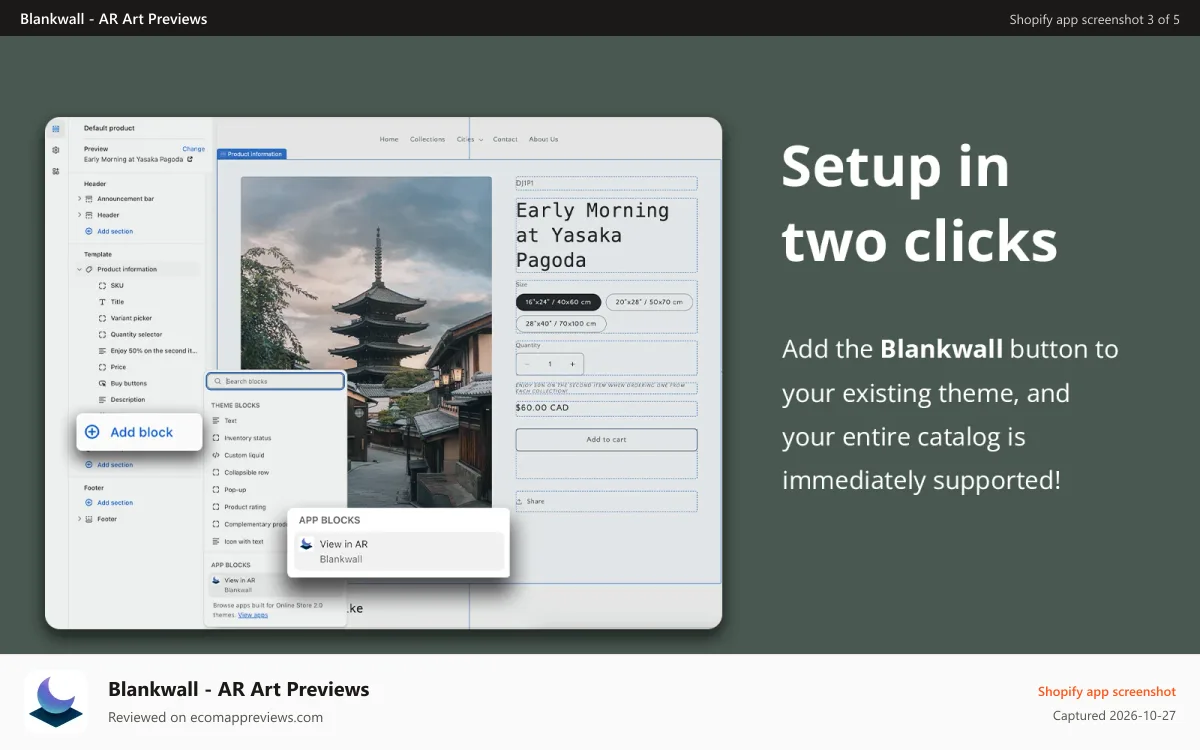Click Add section under Header group
Screen dimensions: 1200x750
(x=115, y=231)
